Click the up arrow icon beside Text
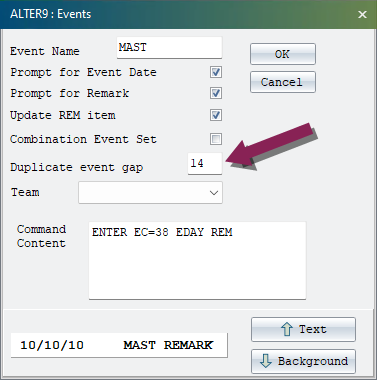 pos(287,329)
